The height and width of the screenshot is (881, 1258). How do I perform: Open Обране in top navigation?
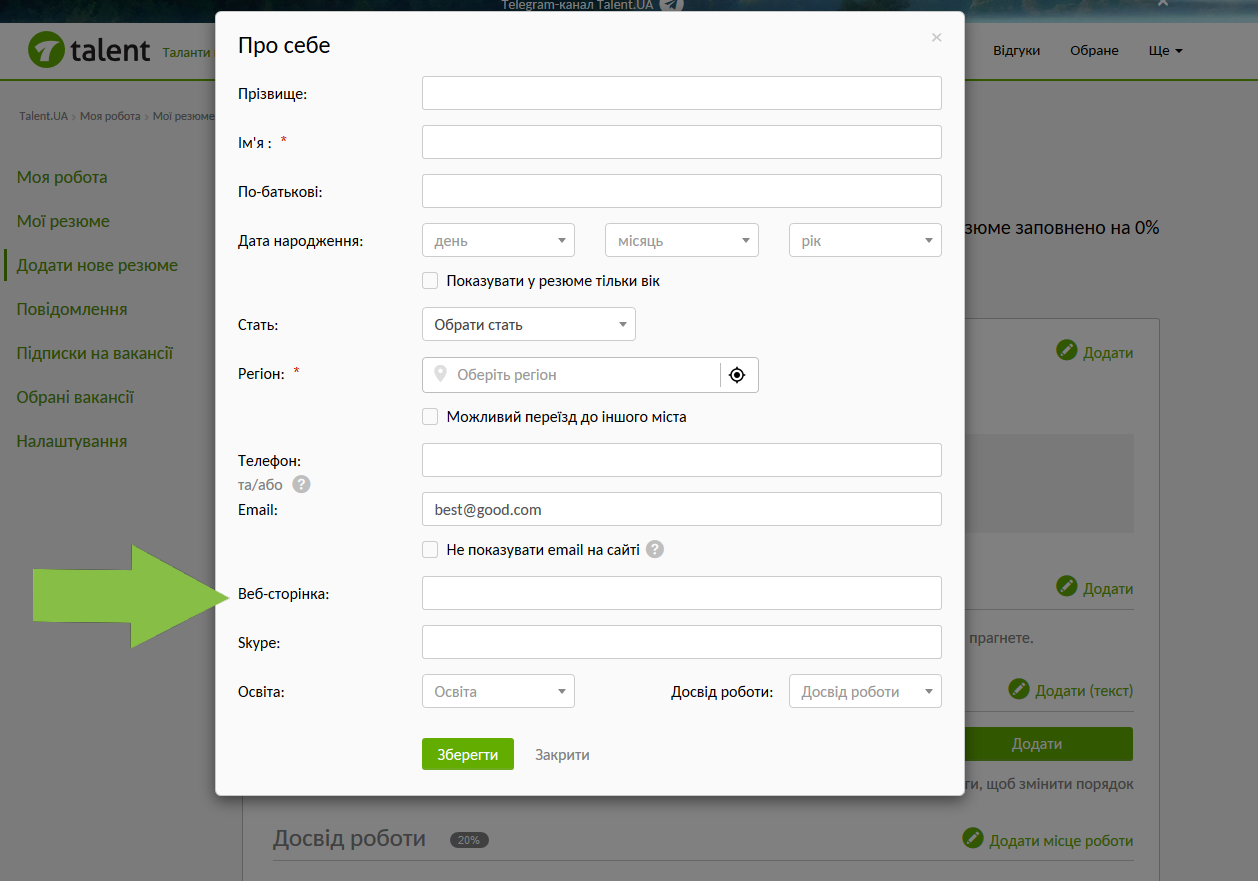point(1094,50)
